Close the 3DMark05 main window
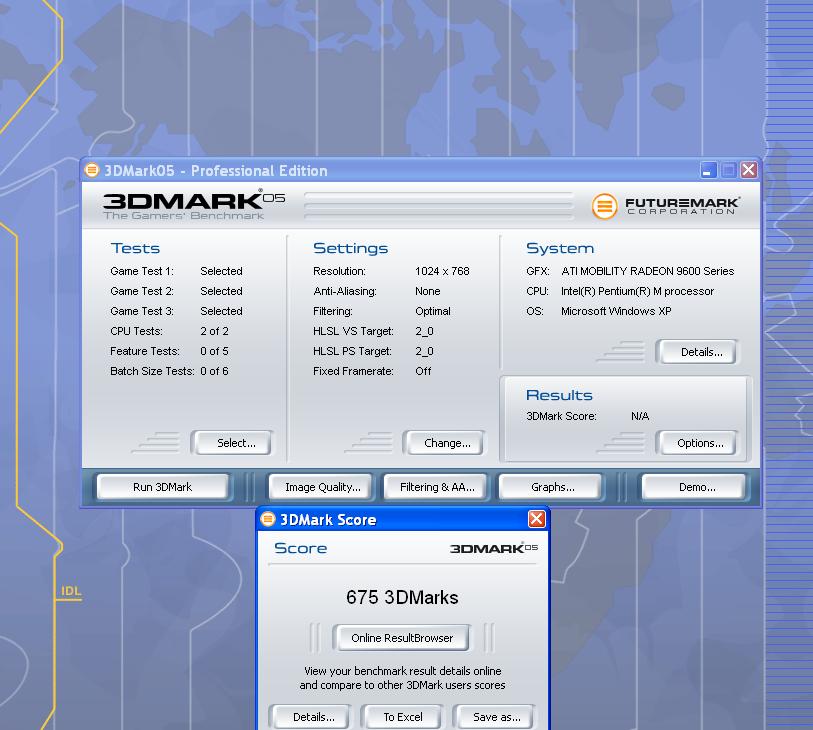Screen dimensions: 813x730 749,170
